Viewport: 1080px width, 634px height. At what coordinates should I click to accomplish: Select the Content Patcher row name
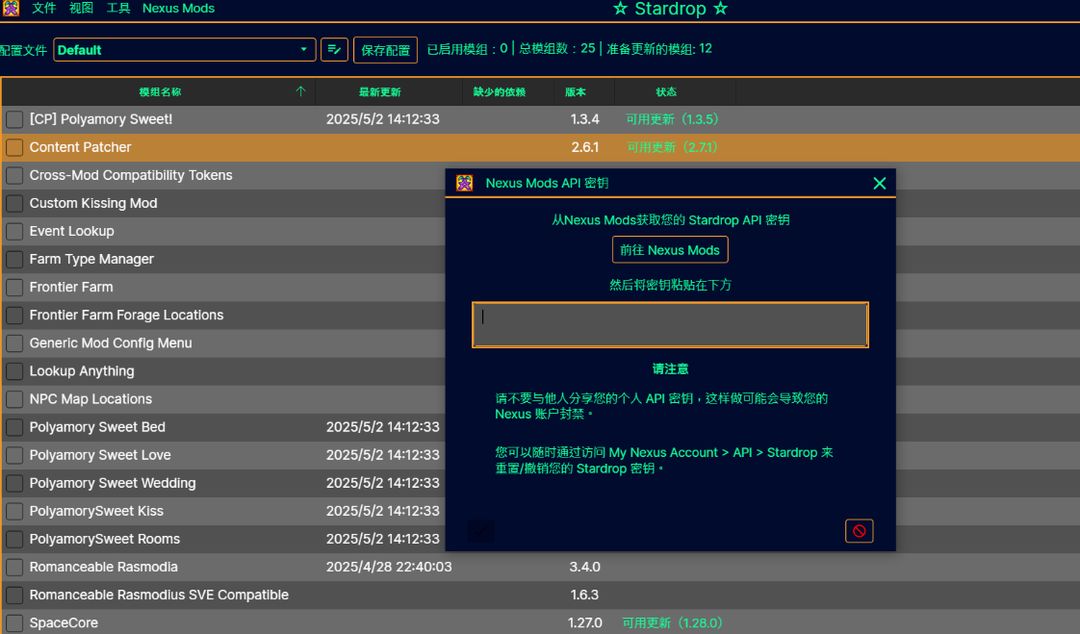(x=80, y=147)
